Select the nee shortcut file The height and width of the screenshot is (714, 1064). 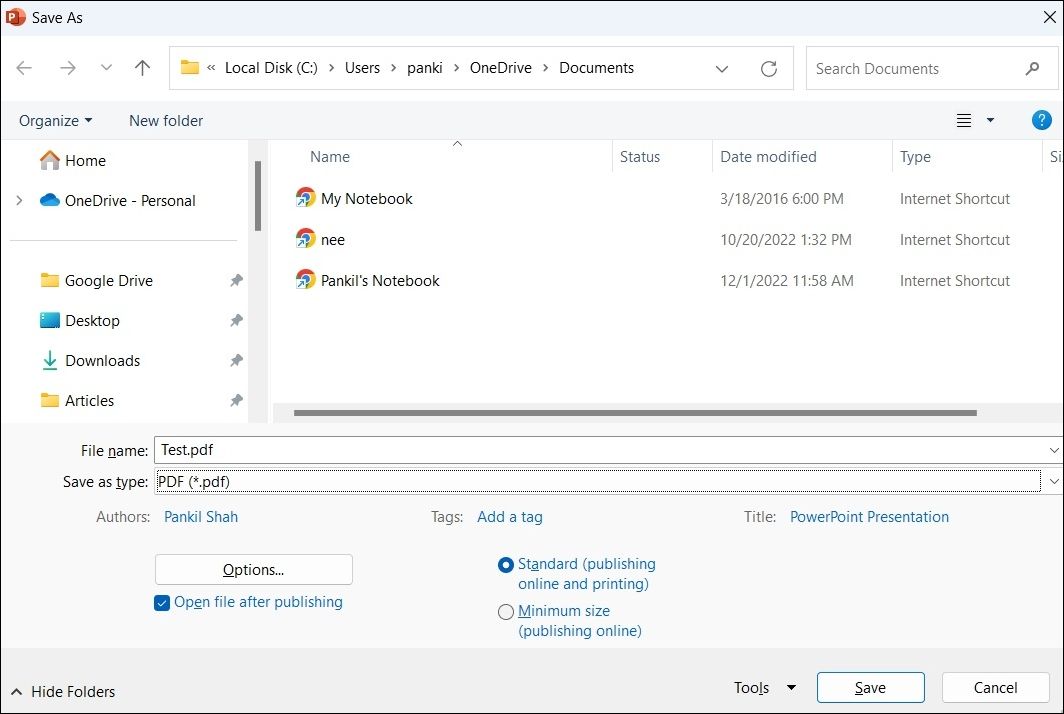(330, 239)
